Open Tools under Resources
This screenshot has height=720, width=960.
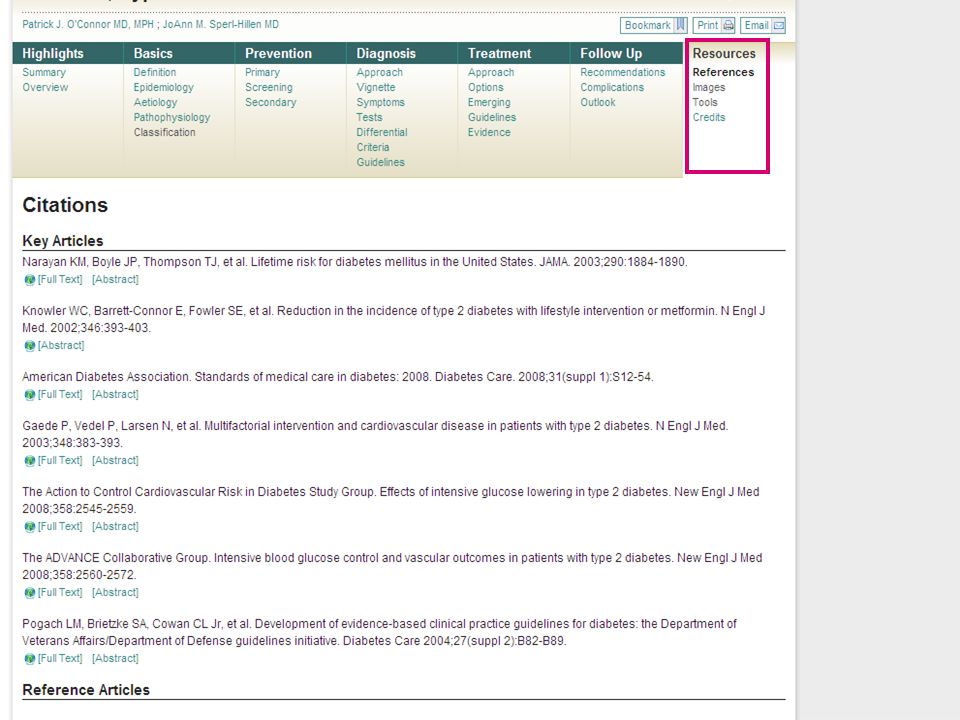(x=705, y=102)
